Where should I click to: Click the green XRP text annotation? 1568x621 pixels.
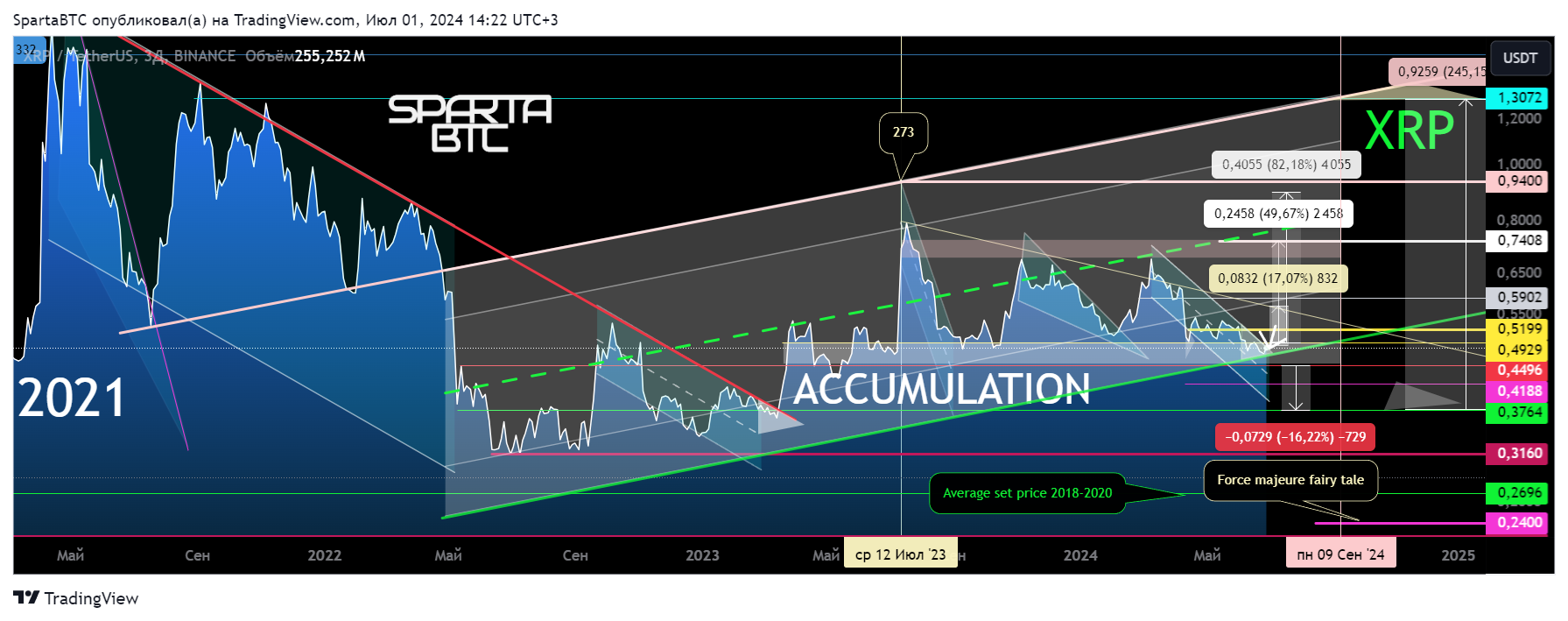tap(1410, 131)
